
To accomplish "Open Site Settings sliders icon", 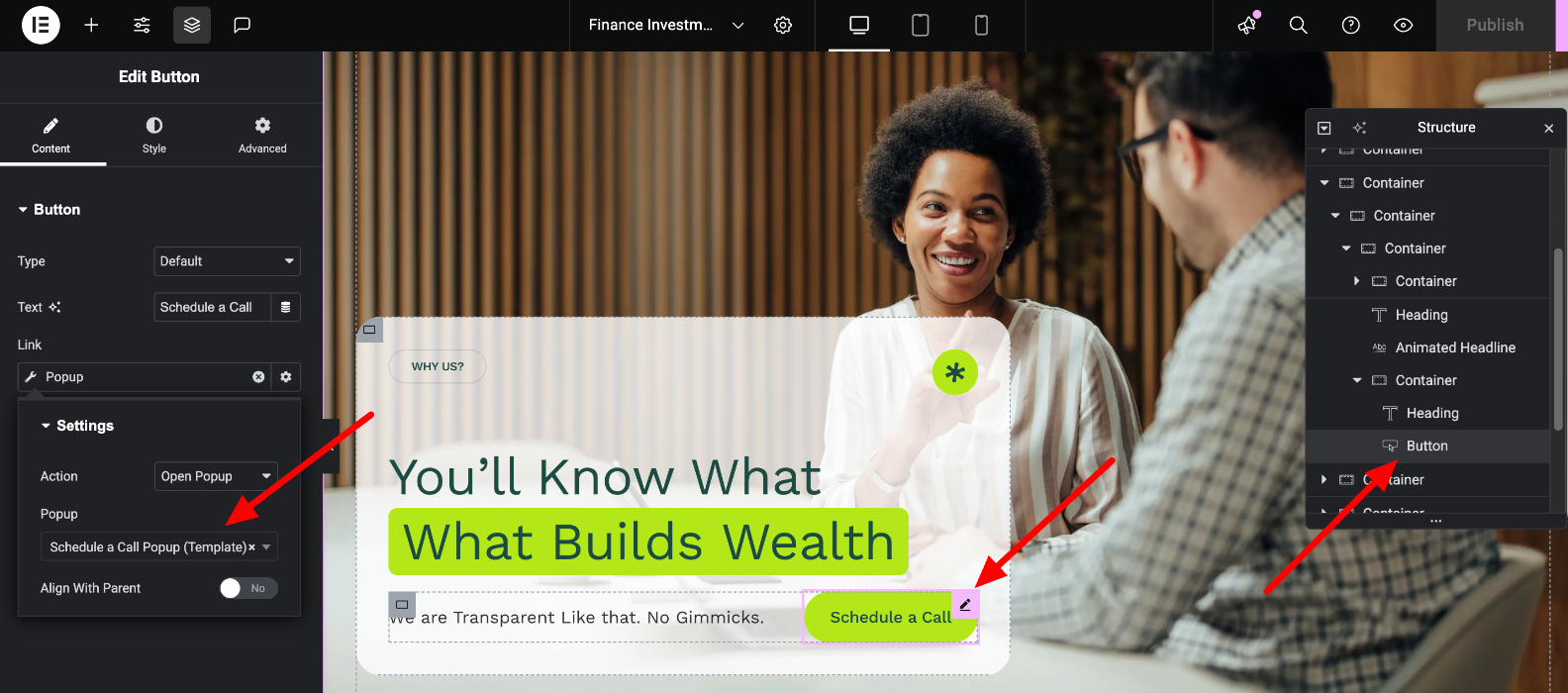I will click(x=142, y=25).
